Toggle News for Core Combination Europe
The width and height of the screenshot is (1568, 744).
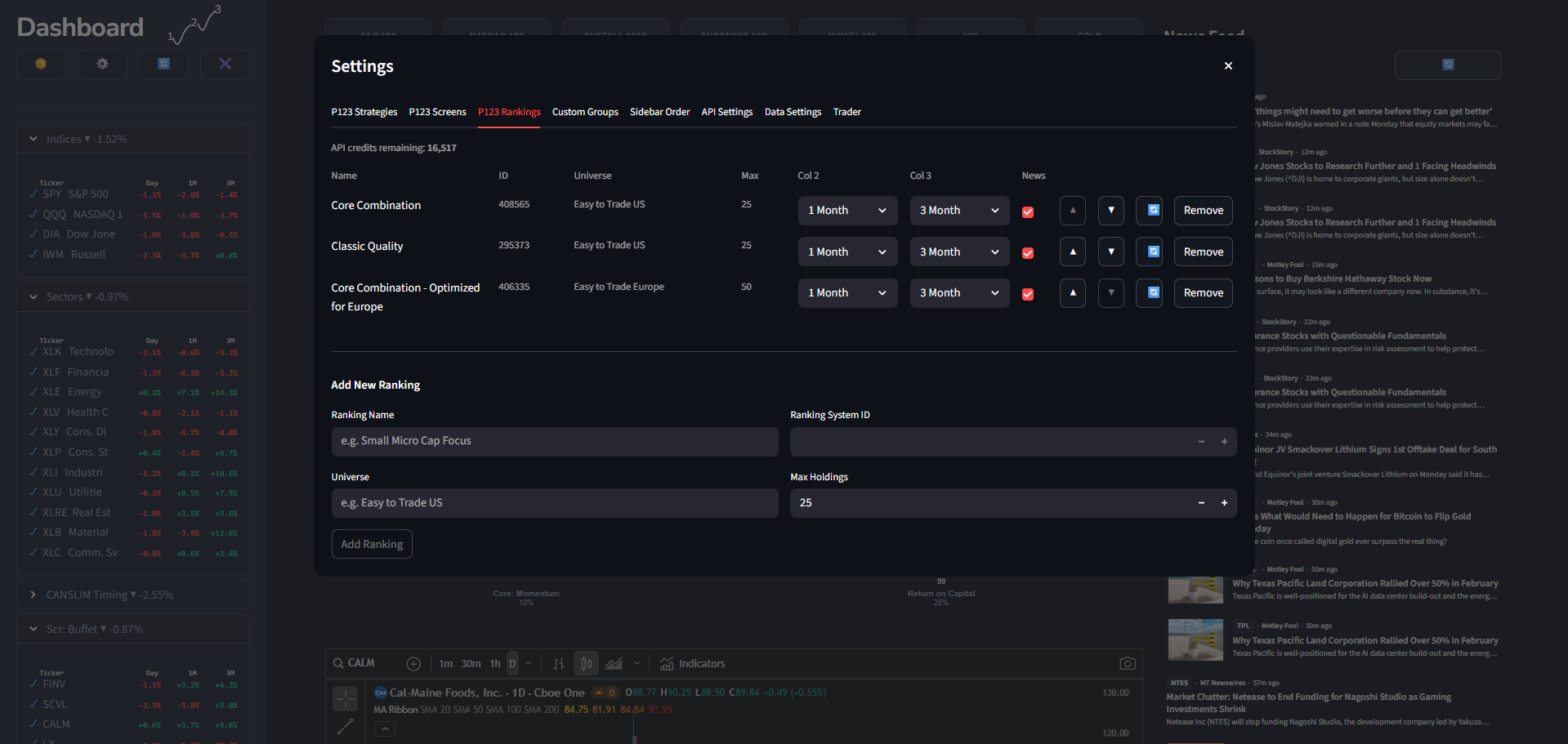tap(1028, 294)
